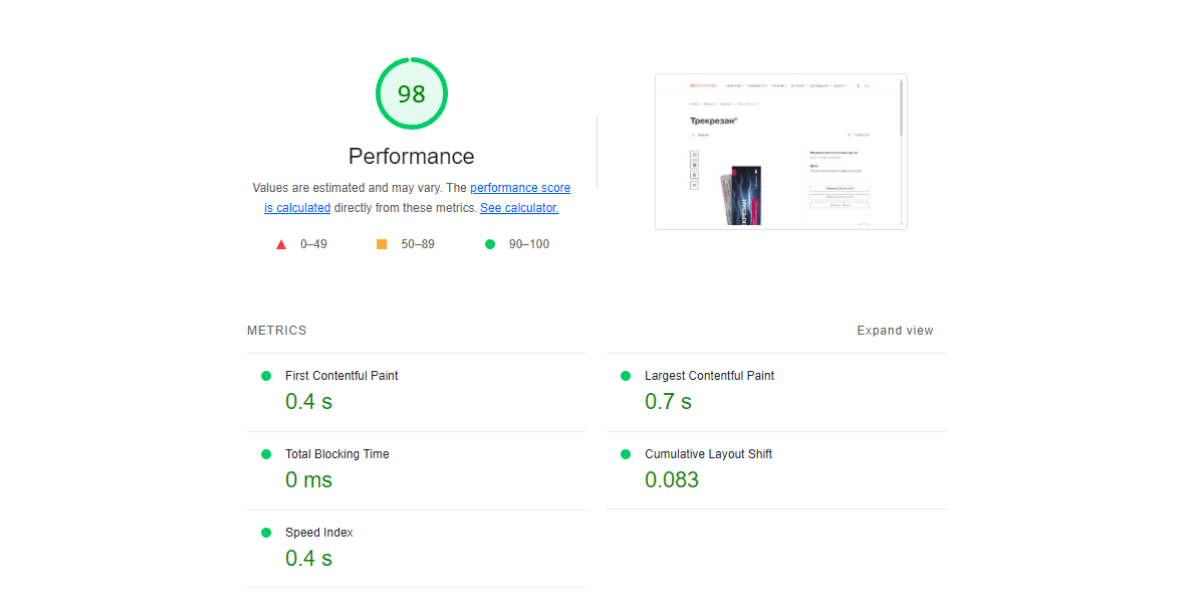1200x602 pixels.
Task: Click the Speed Index value 0.4 s
Action: pyautogui.click(x=309, y=558)
